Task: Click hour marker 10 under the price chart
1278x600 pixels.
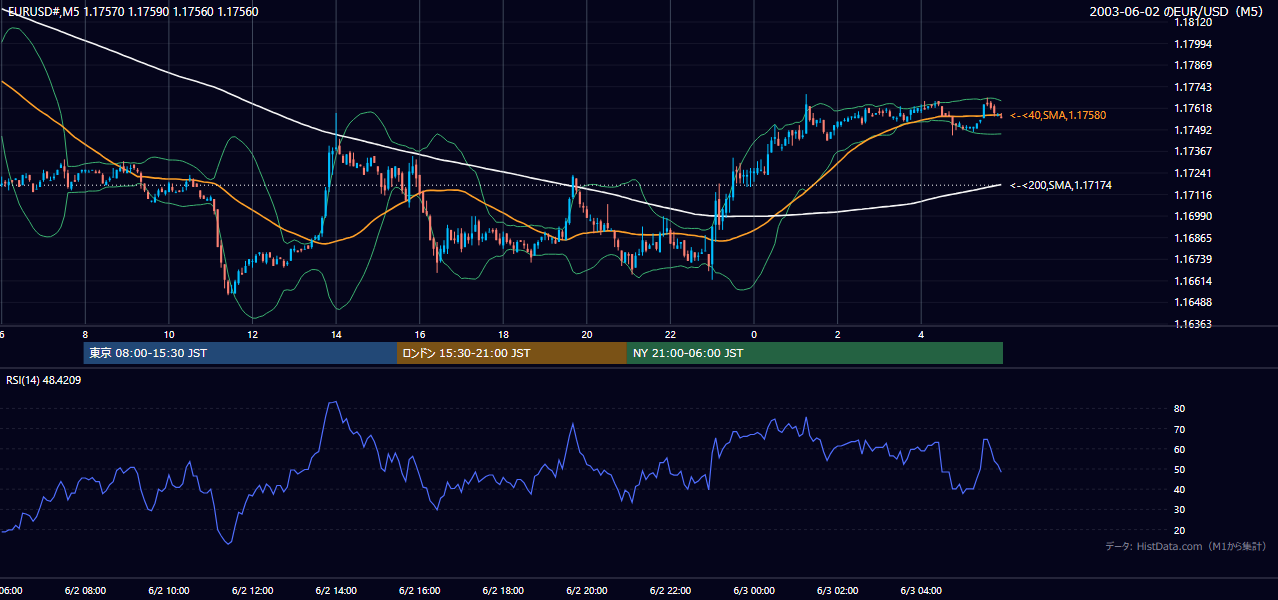Action: tap(169, 334)
